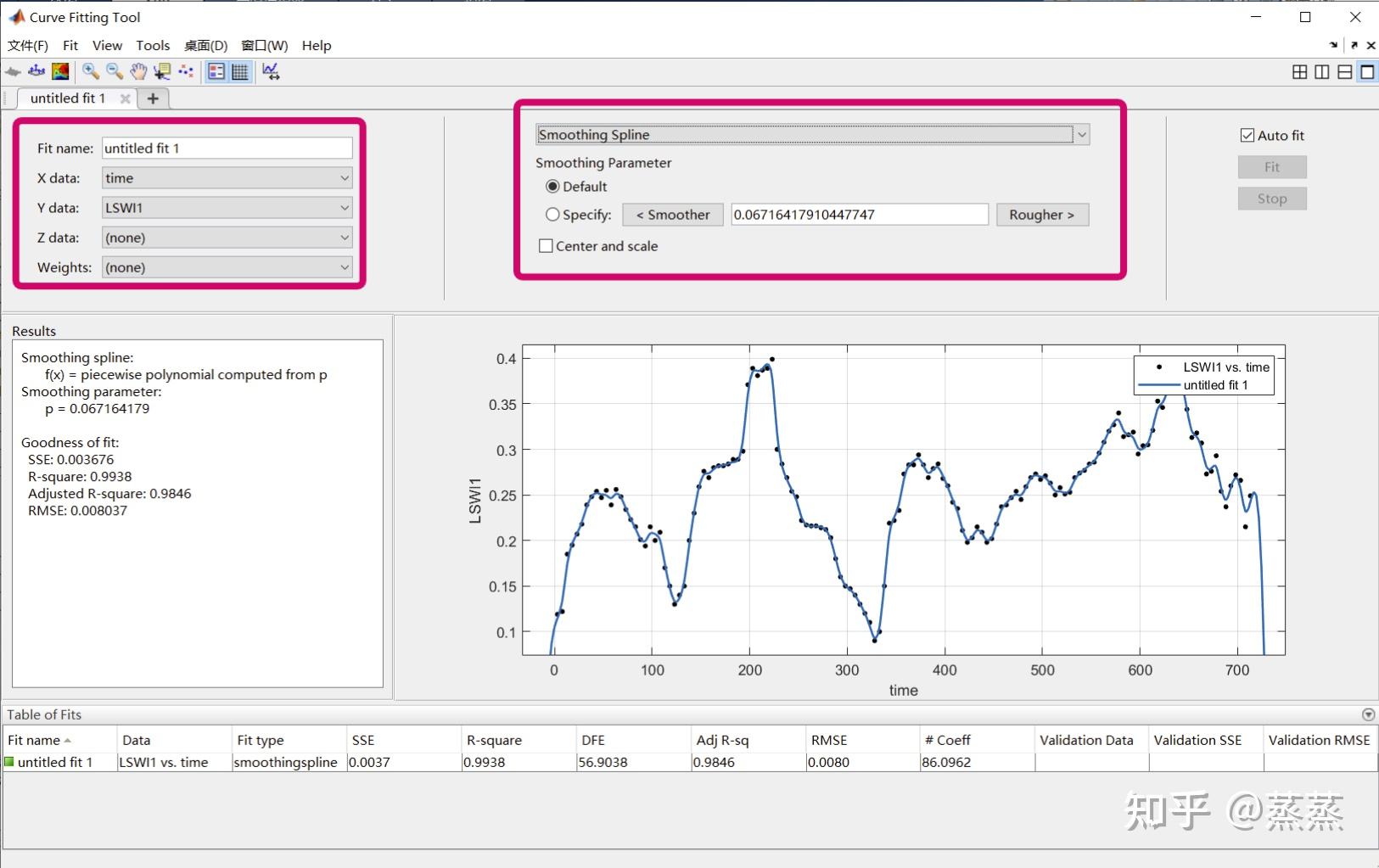Click the # Coeff column header

tap(978, 740)
